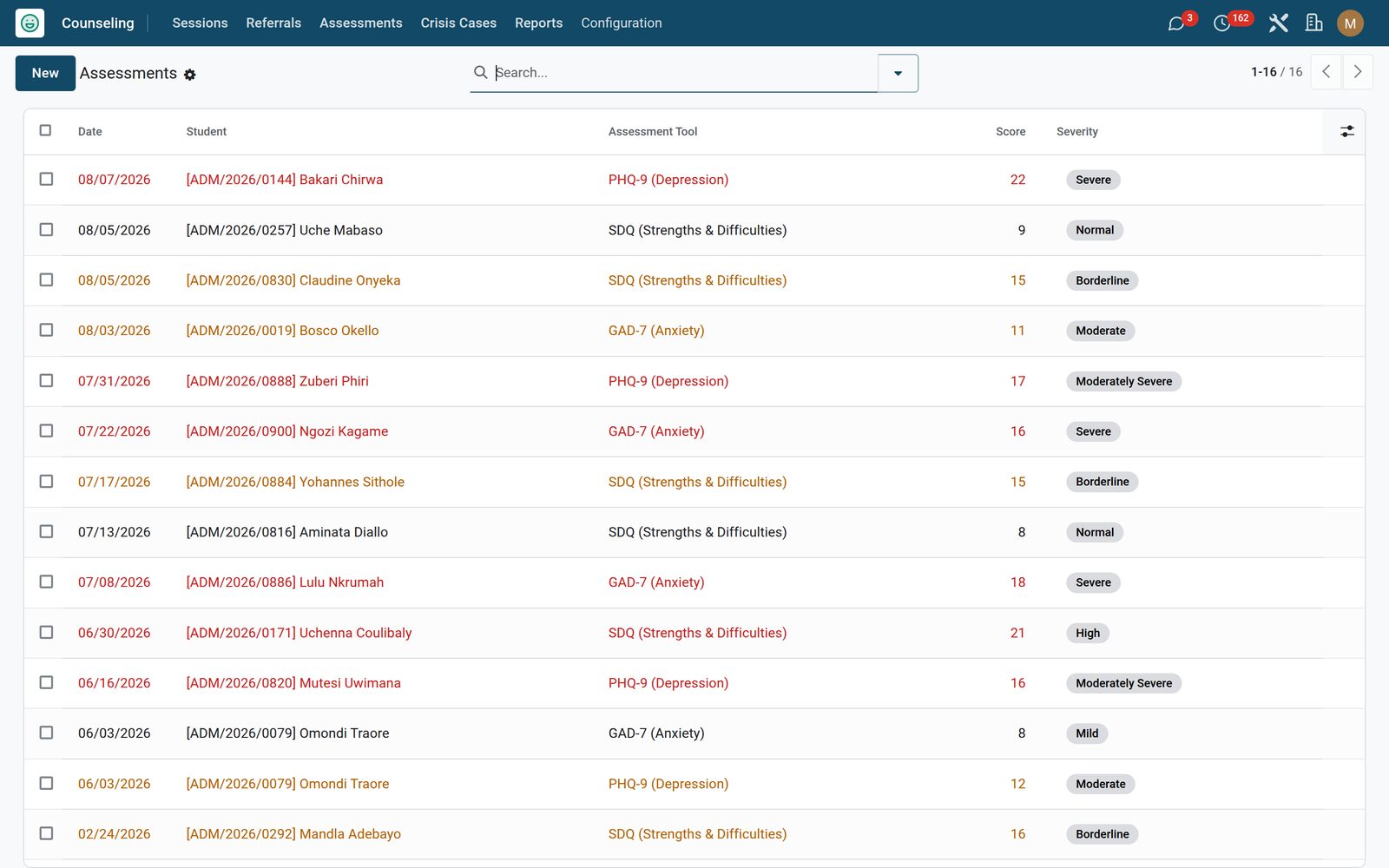Click the Counseling app title

(98, 23)
